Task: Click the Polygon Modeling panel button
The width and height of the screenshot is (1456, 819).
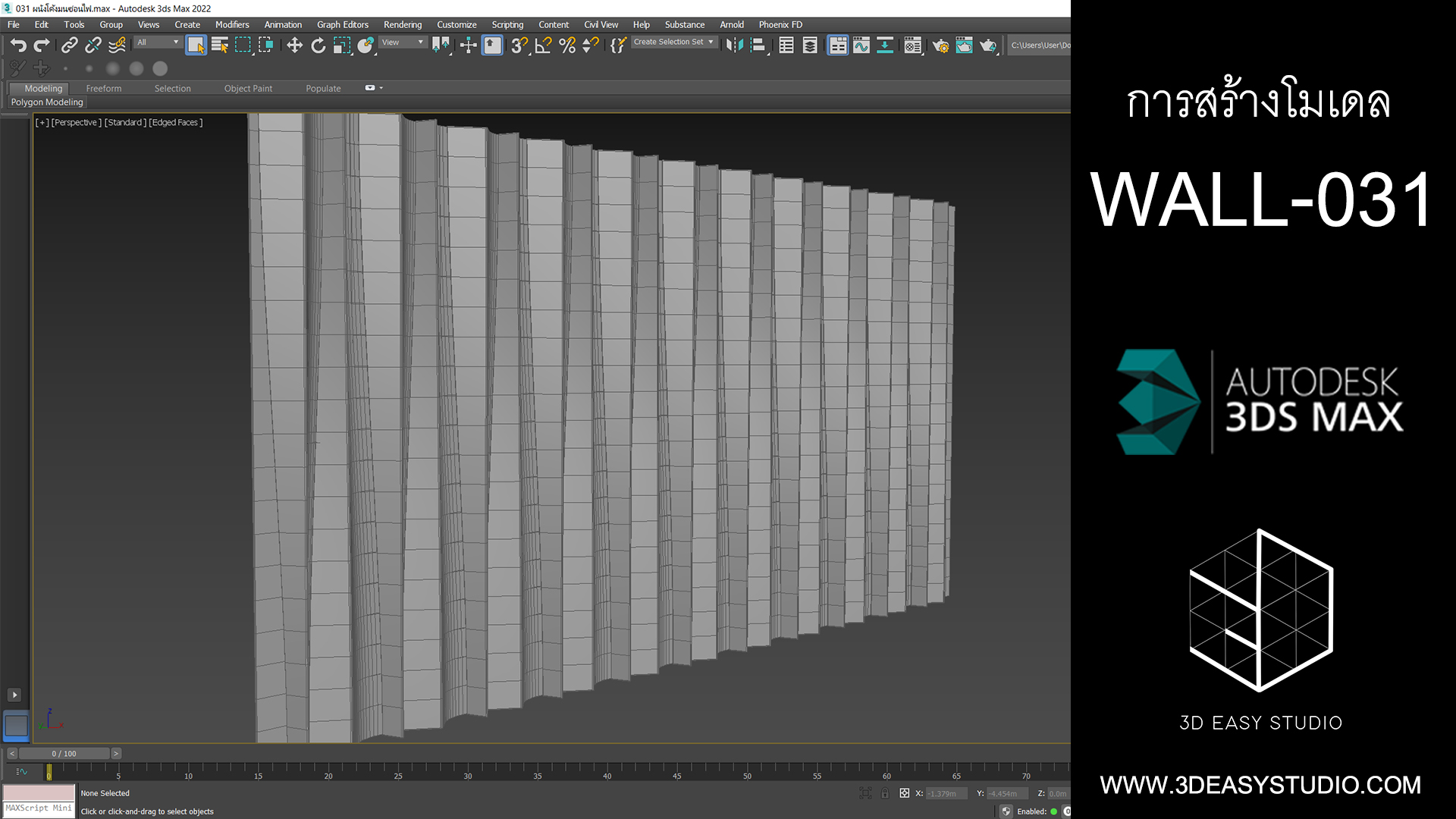Action: point(47,102)
